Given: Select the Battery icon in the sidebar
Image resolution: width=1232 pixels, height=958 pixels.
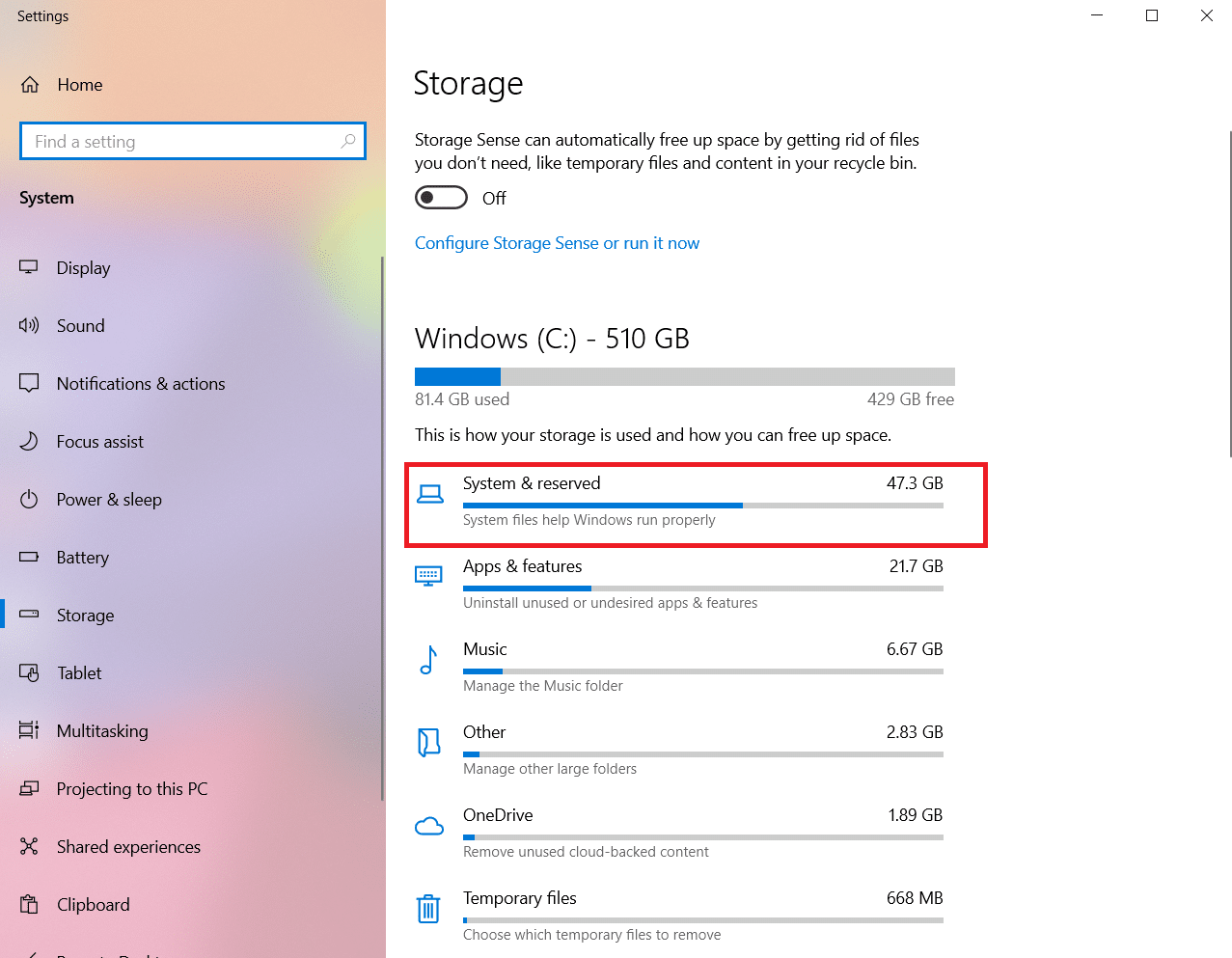Looking at the screenshot, I should pos(29,557).
